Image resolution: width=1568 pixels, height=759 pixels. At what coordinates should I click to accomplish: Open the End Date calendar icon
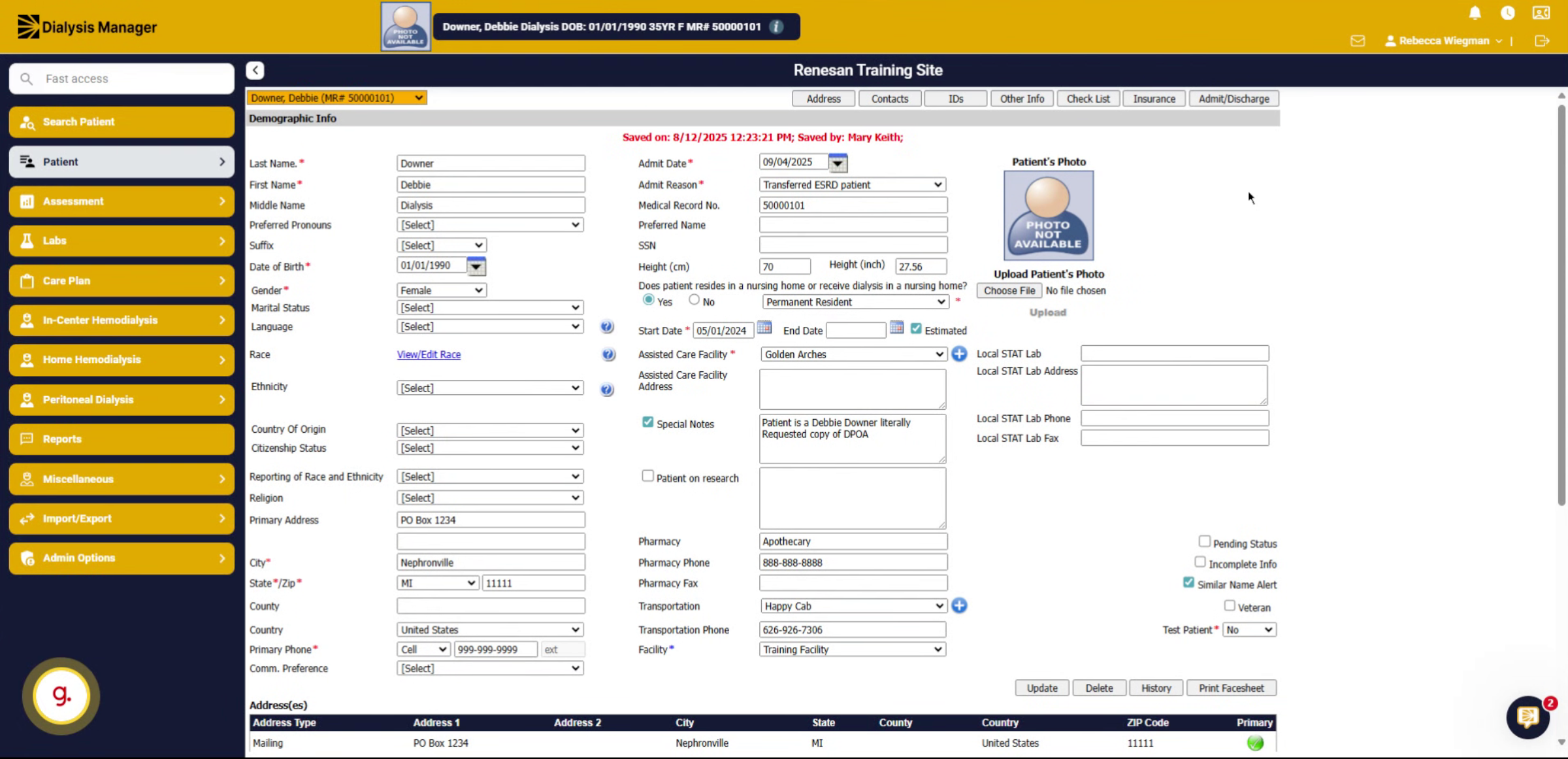pos(896,328)
